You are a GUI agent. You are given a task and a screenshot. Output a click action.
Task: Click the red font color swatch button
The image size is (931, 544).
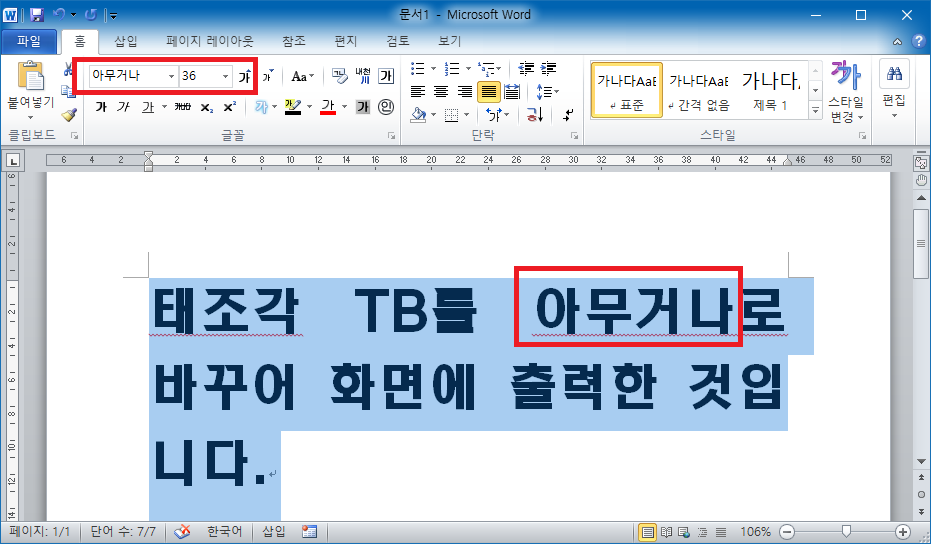point(328,107)
